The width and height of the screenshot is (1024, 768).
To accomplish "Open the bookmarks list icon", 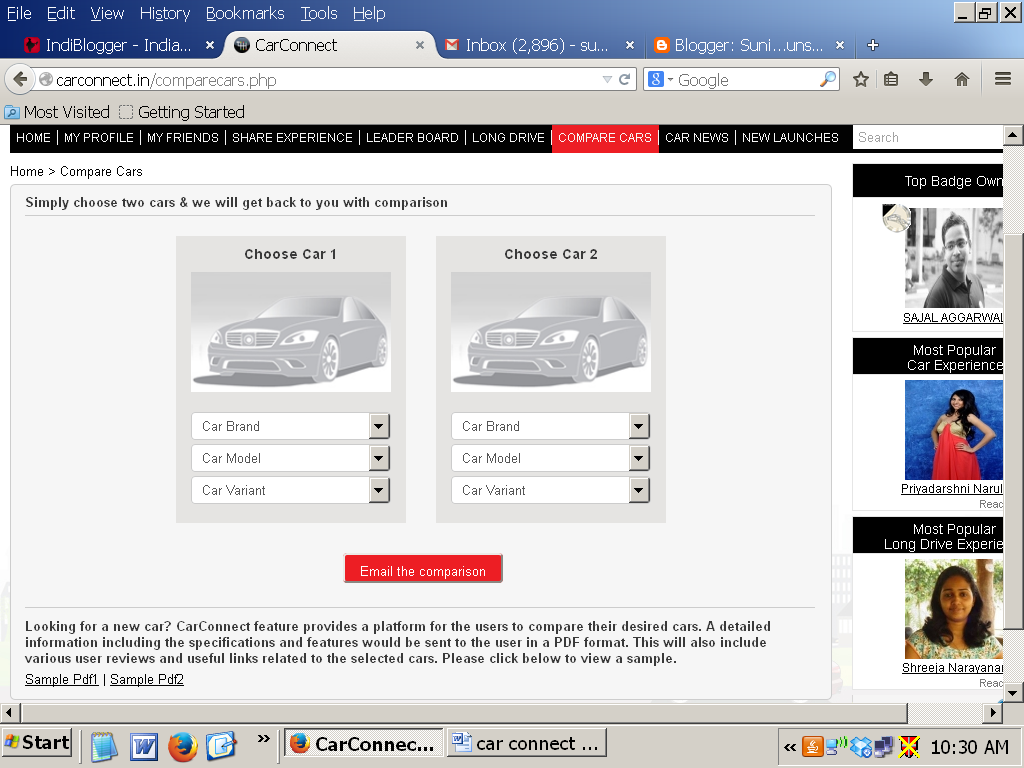I will coord(891,80).
